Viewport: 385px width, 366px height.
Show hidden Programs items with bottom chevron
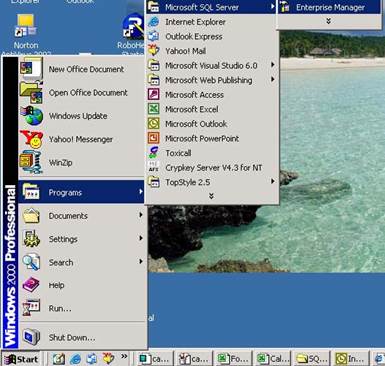tap(211, 196)
